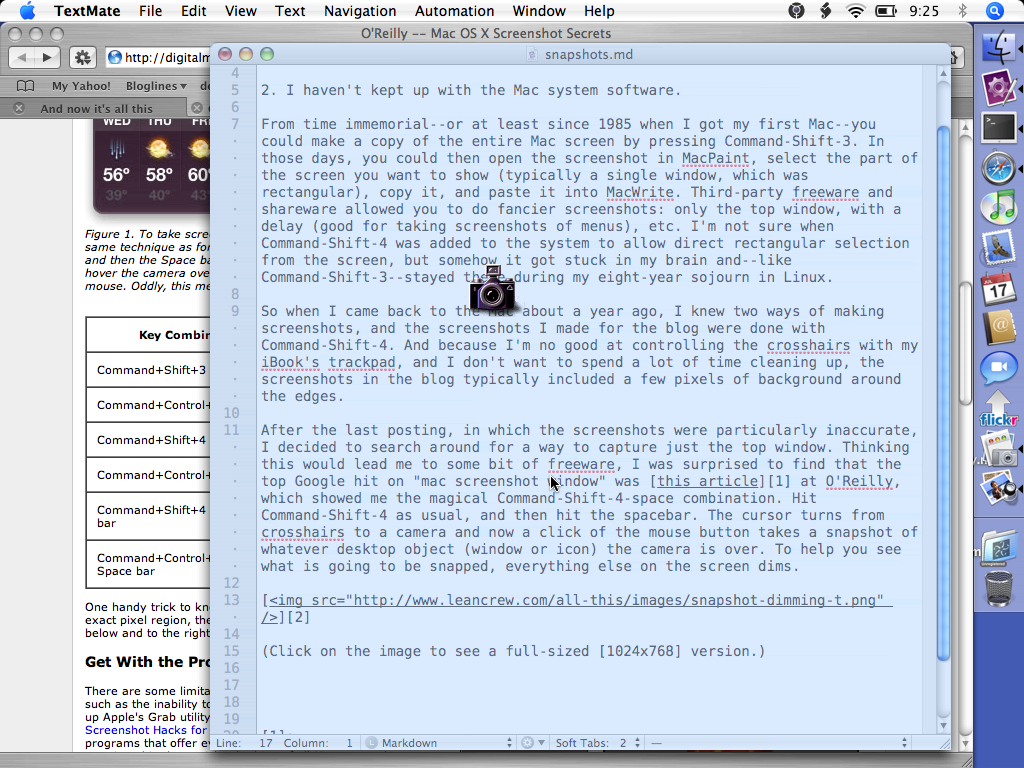Click the globe icon in Safari's address bar
The height and width of the screenshot is (768, 1024).
point(115,57)
